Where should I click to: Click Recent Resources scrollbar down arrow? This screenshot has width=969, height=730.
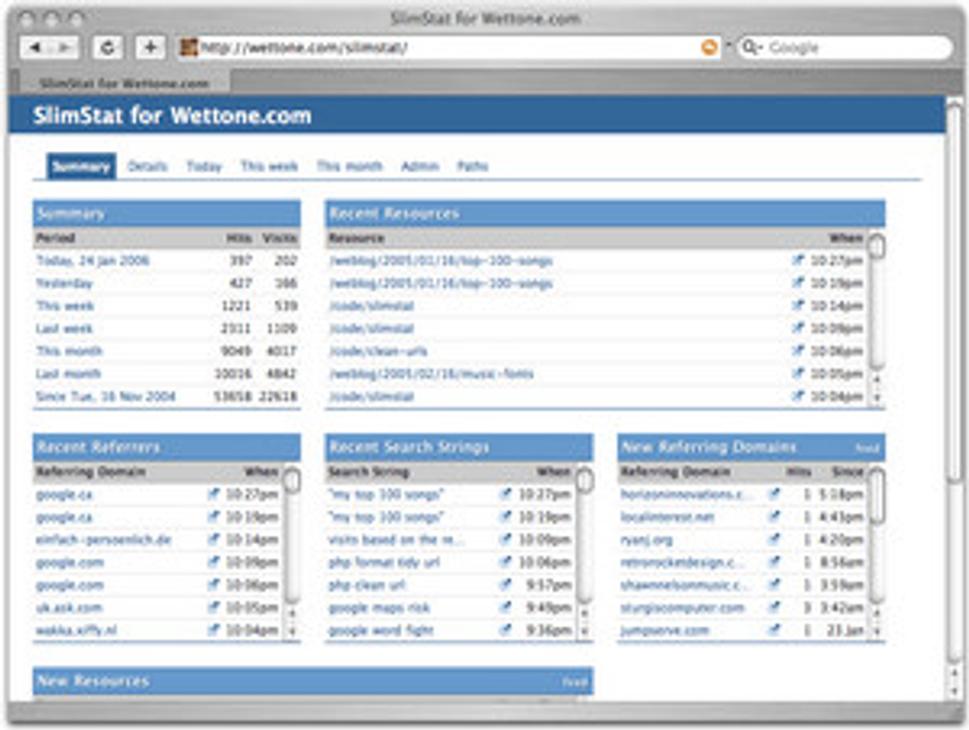pos(876,397)
